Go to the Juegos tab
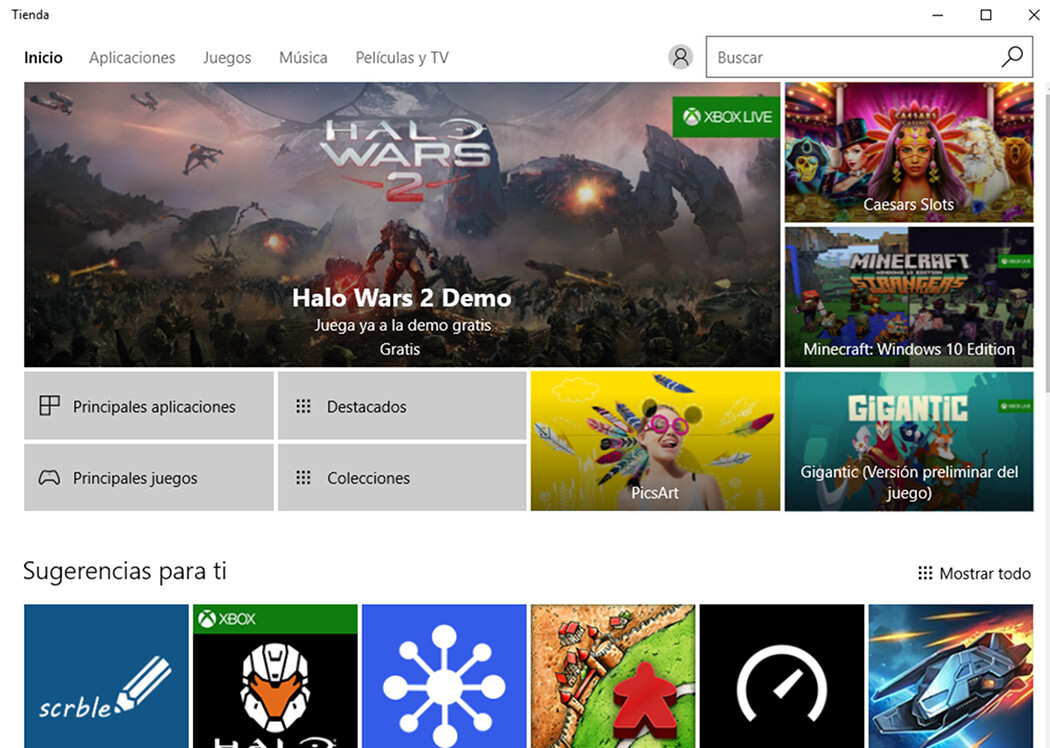 point(227,58)
